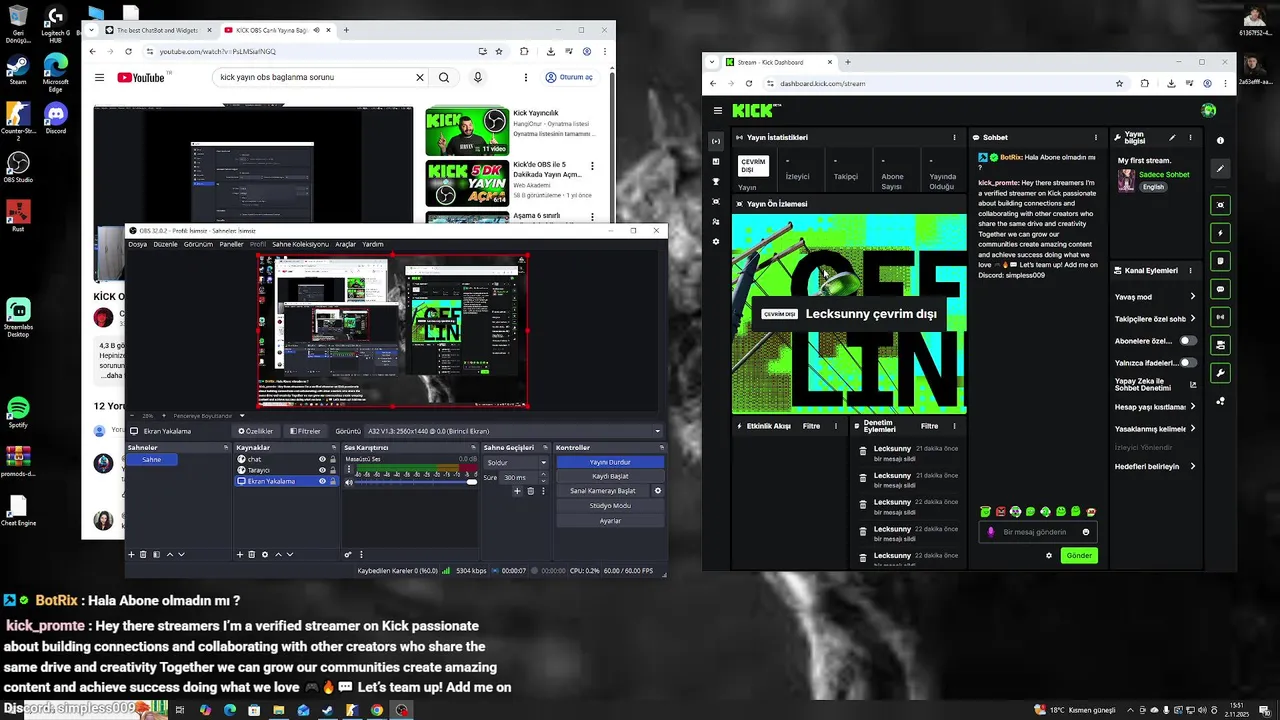Open Görünüm menu in OBS
This screenshot has width=1280, height=720.
(x=198, y=244)
